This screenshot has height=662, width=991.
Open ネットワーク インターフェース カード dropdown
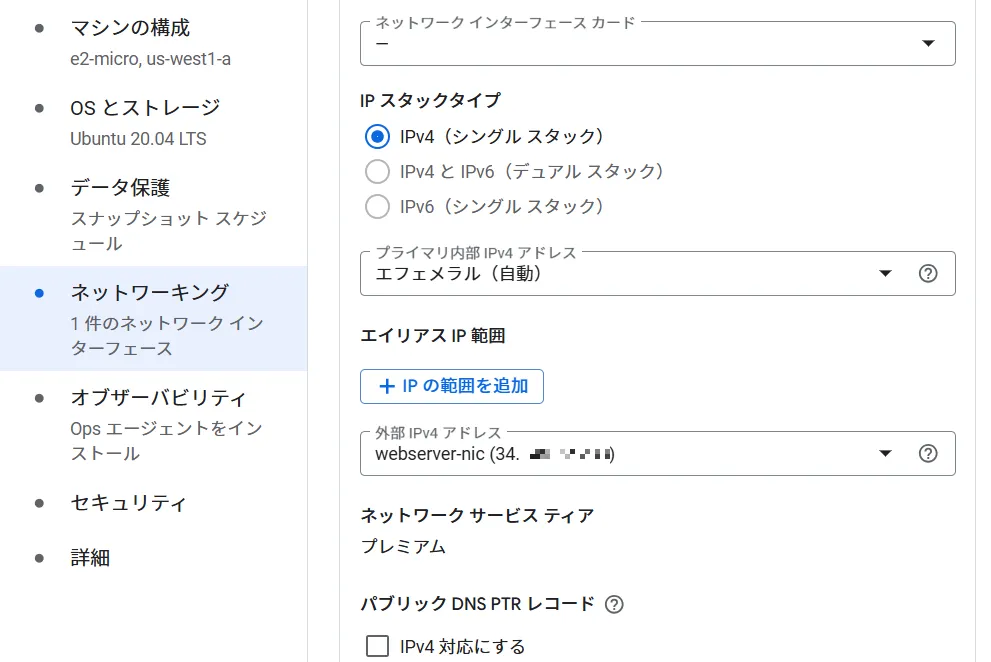(657, 43)
